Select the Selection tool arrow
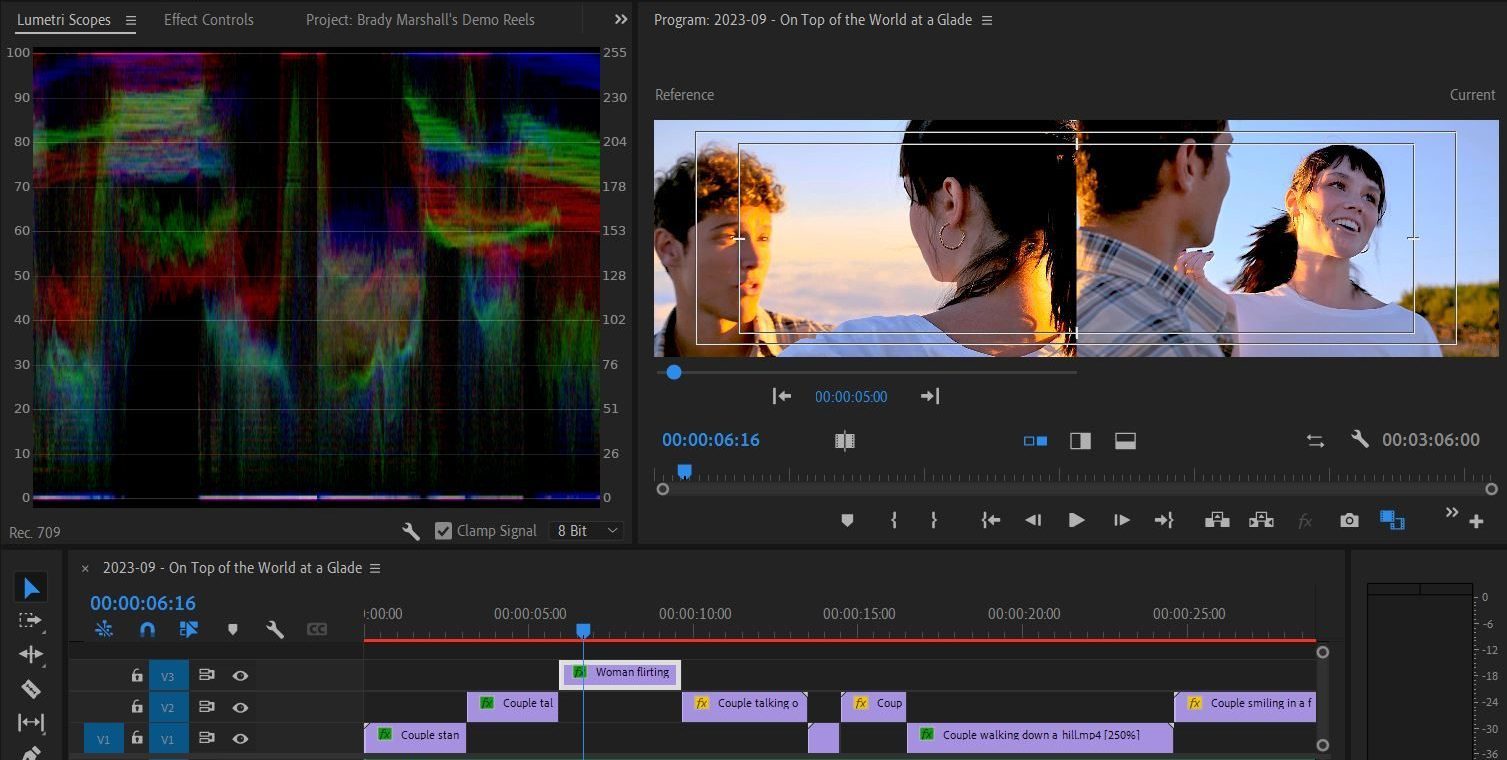Screen dimensions: 1507x760 pyautogui.click(x=31, y=588)
